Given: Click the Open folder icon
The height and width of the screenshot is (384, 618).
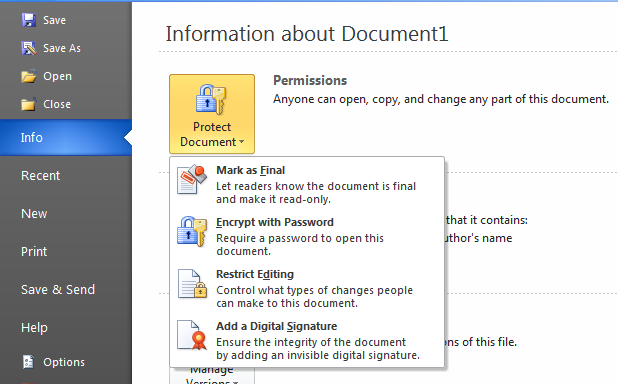Looking at the screenshot, I should tap(29, 76).
